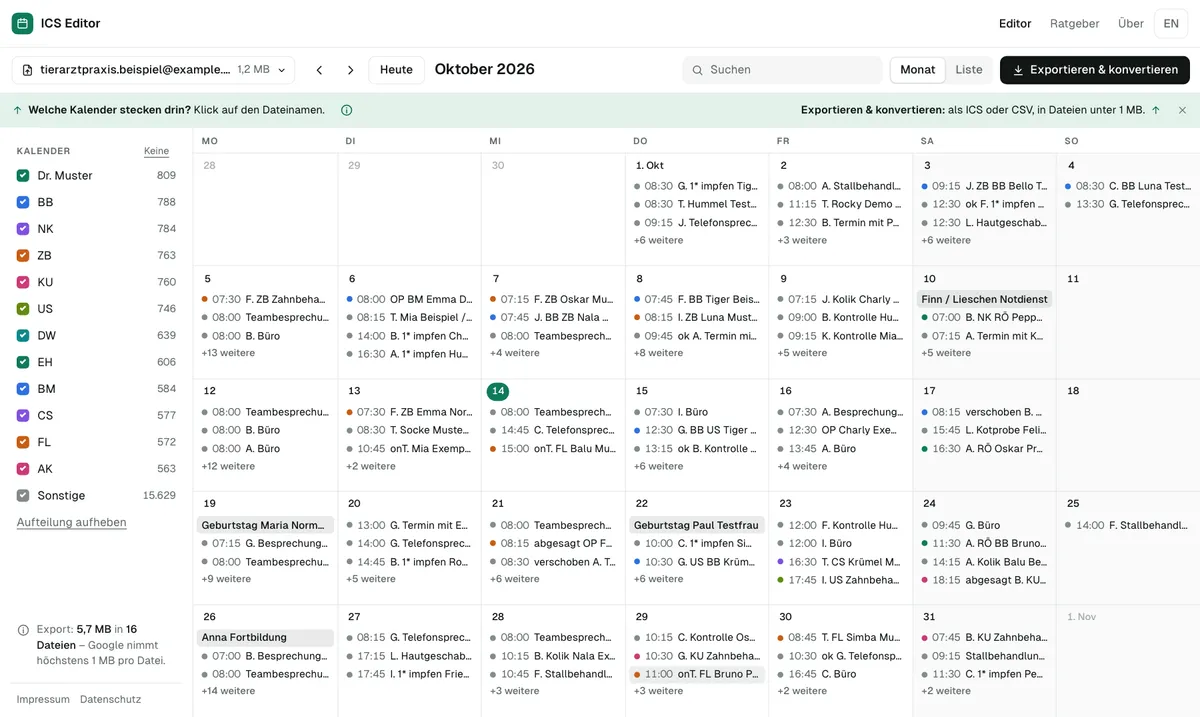Open the Über page
The image size is (1200, 717).
tap(1131, 23)
